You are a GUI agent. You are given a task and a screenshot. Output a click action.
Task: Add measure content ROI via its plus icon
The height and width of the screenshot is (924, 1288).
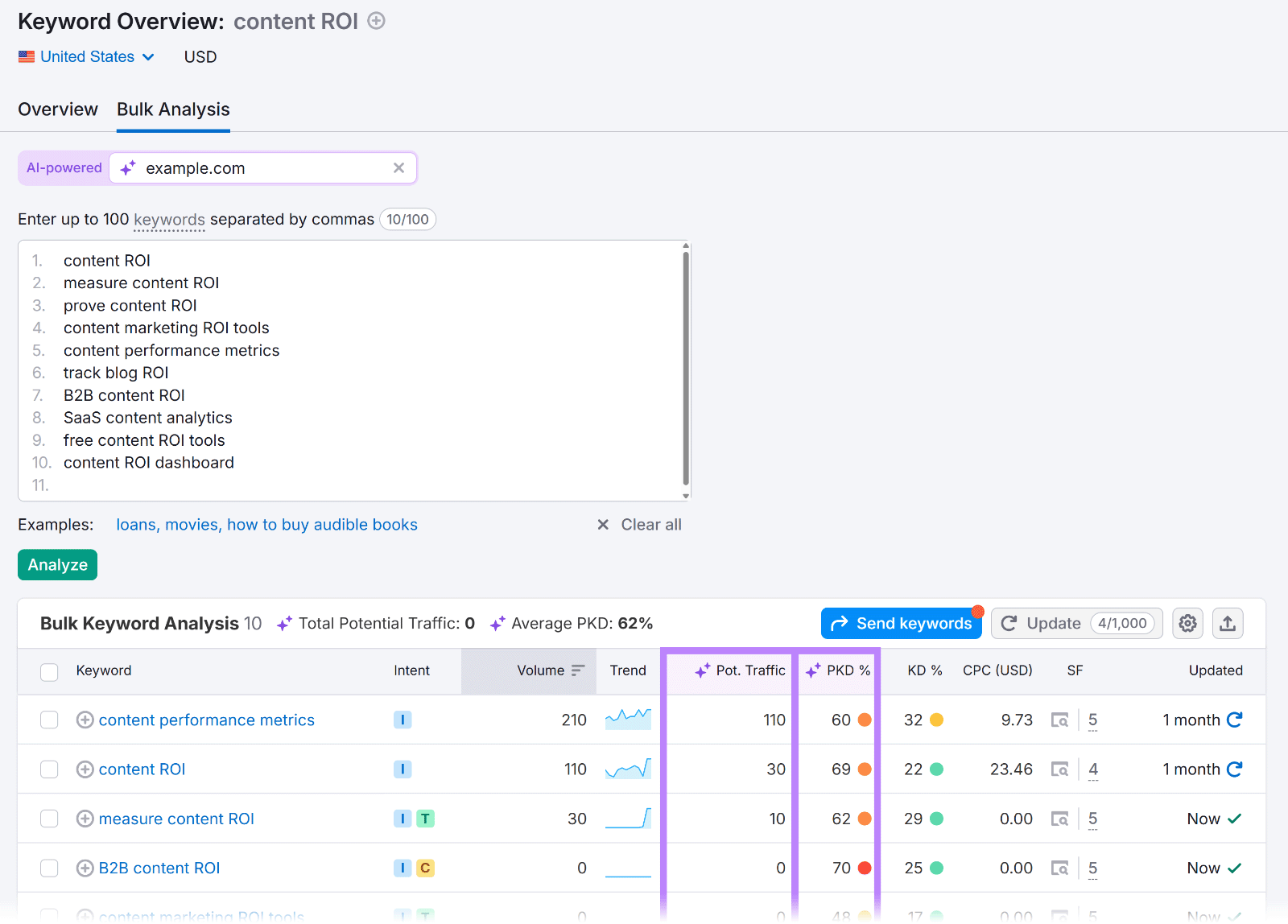click(x=85, y=819)
